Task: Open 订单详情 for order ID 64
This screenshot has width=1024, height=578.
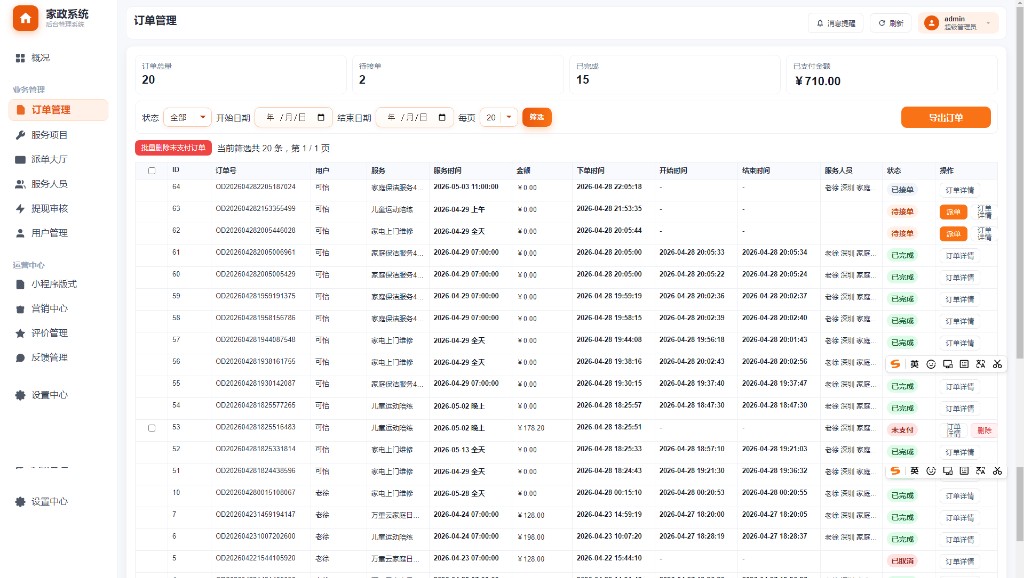Action: click(959, 190)
